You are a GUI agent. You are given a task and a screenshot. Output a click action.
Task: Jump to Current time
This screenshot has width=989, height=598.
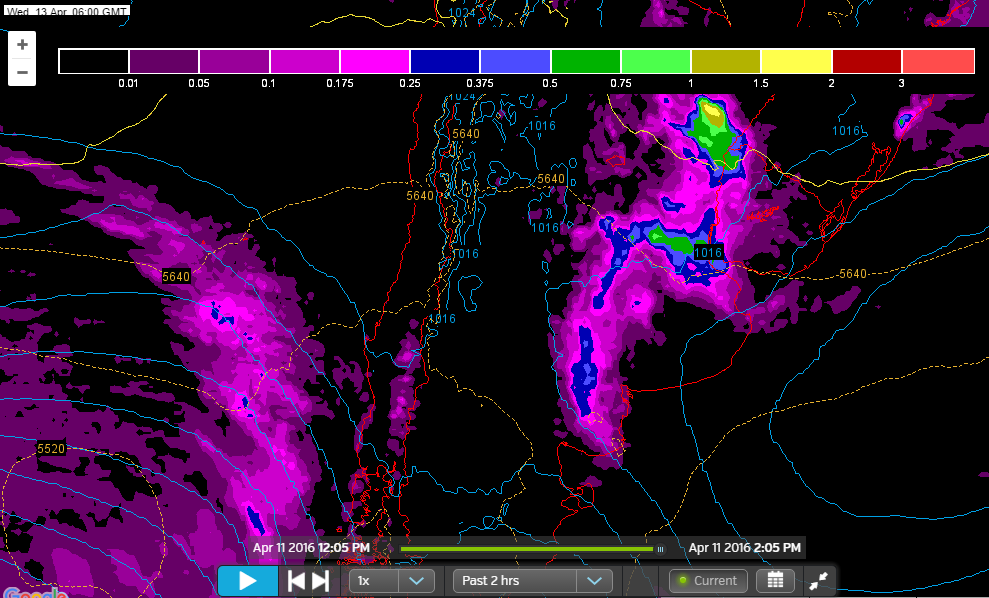pyautogui.click(x=708, y=580)
